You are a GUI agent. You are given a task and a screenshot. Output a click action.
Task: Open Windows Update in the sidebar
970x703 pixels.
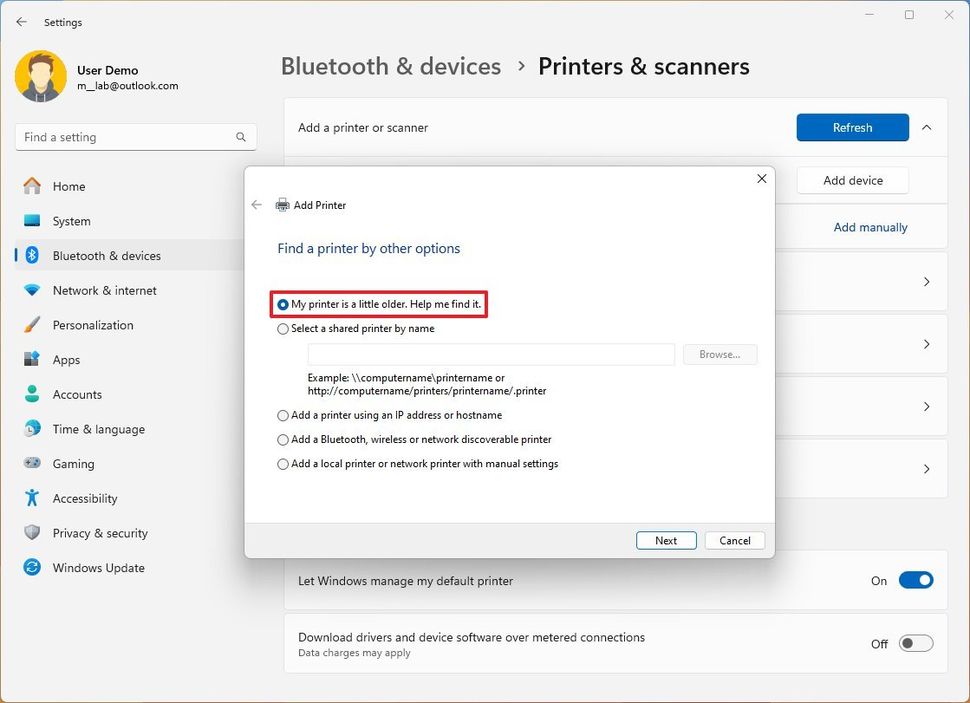[x=97, y=567]
